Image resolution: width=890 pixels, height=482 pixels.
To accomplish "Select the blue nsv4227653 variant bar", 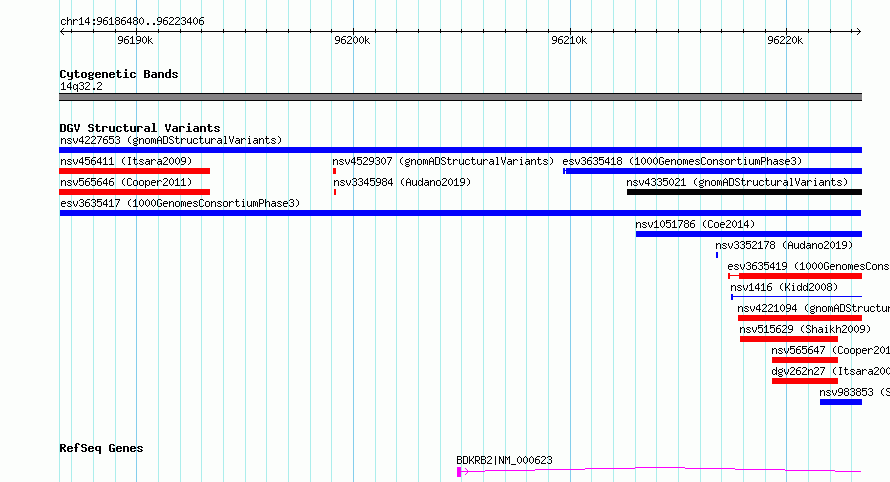I will [460, 150].
